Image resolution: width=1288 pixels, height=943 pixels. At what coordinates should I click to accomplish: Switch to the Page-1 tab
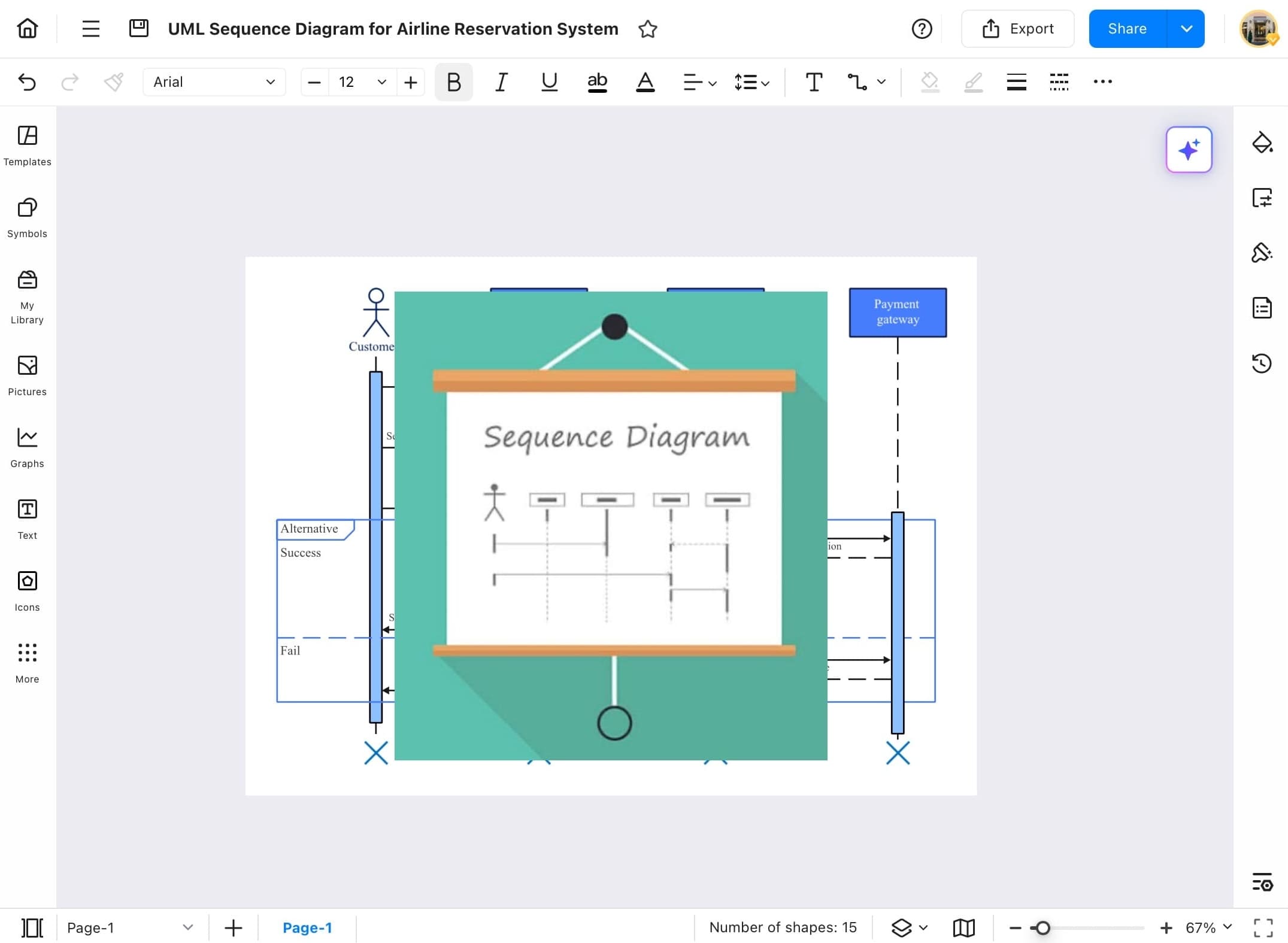[x=308, y=927]
